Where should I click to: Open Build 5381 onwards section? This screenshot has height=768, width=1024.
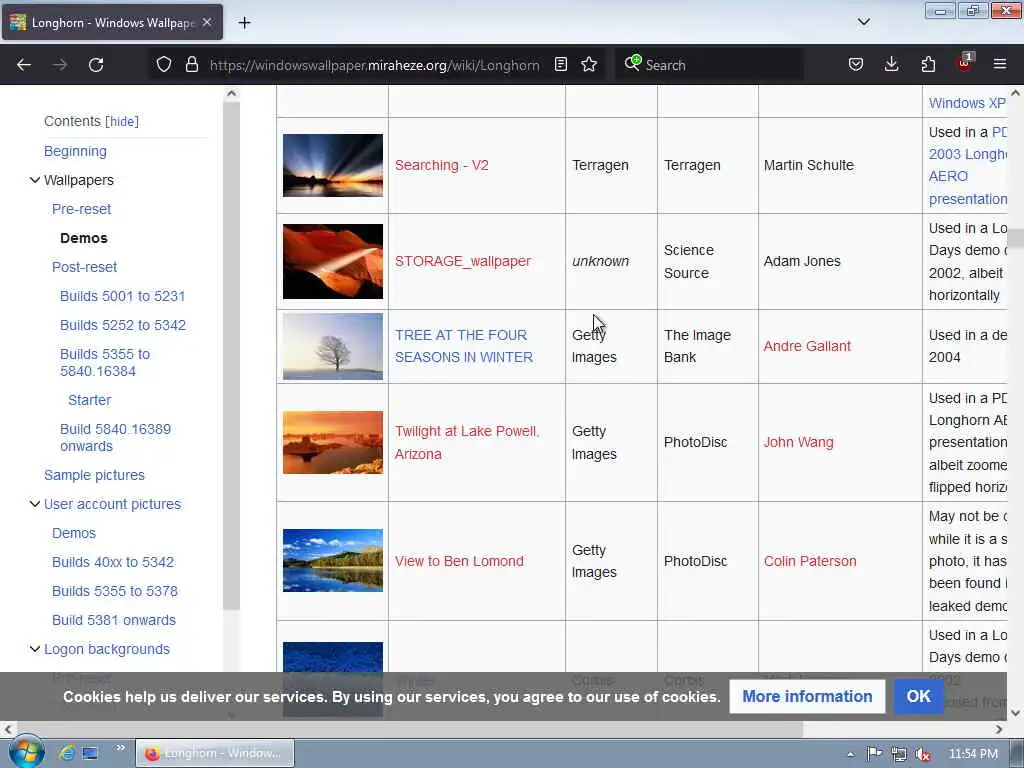pos(114,620)
